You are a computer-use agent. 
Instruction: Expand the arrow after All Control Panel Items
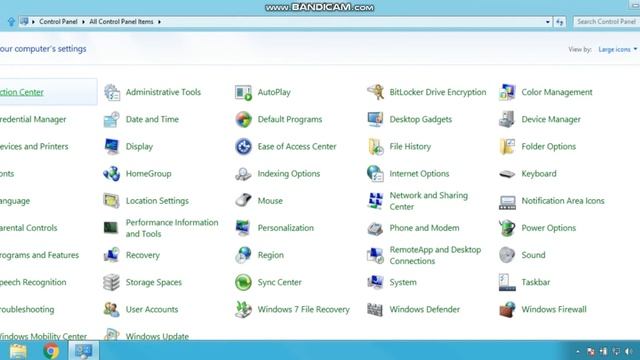(159, 22)
